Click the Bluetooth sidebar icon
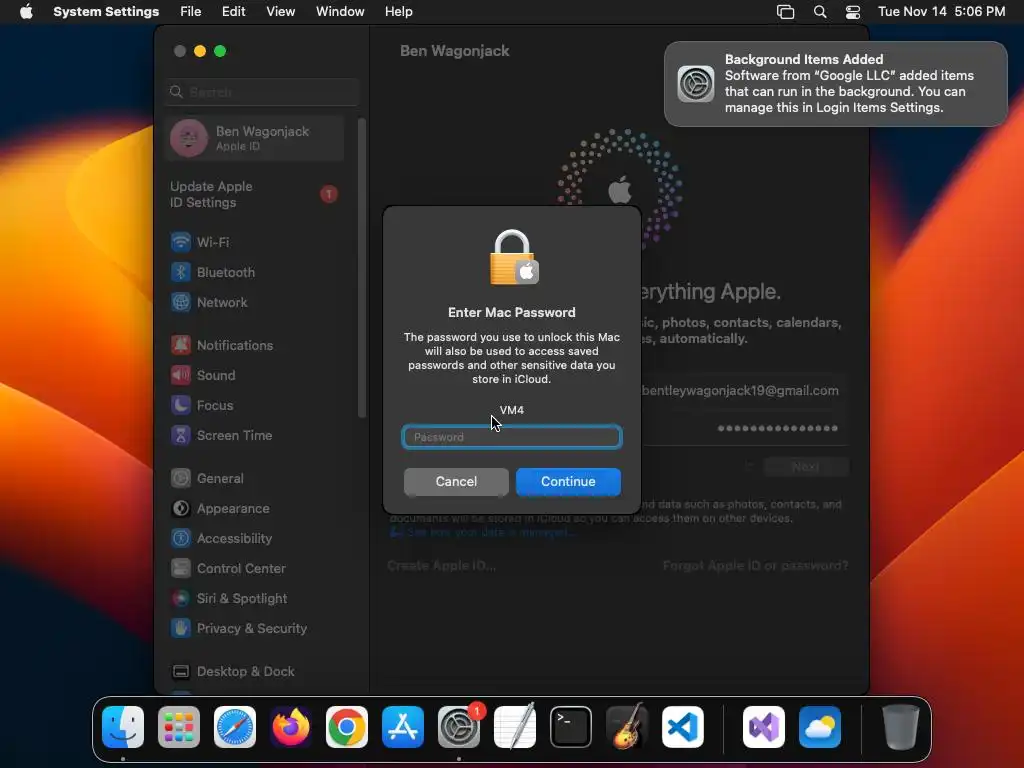 [181, 272]
